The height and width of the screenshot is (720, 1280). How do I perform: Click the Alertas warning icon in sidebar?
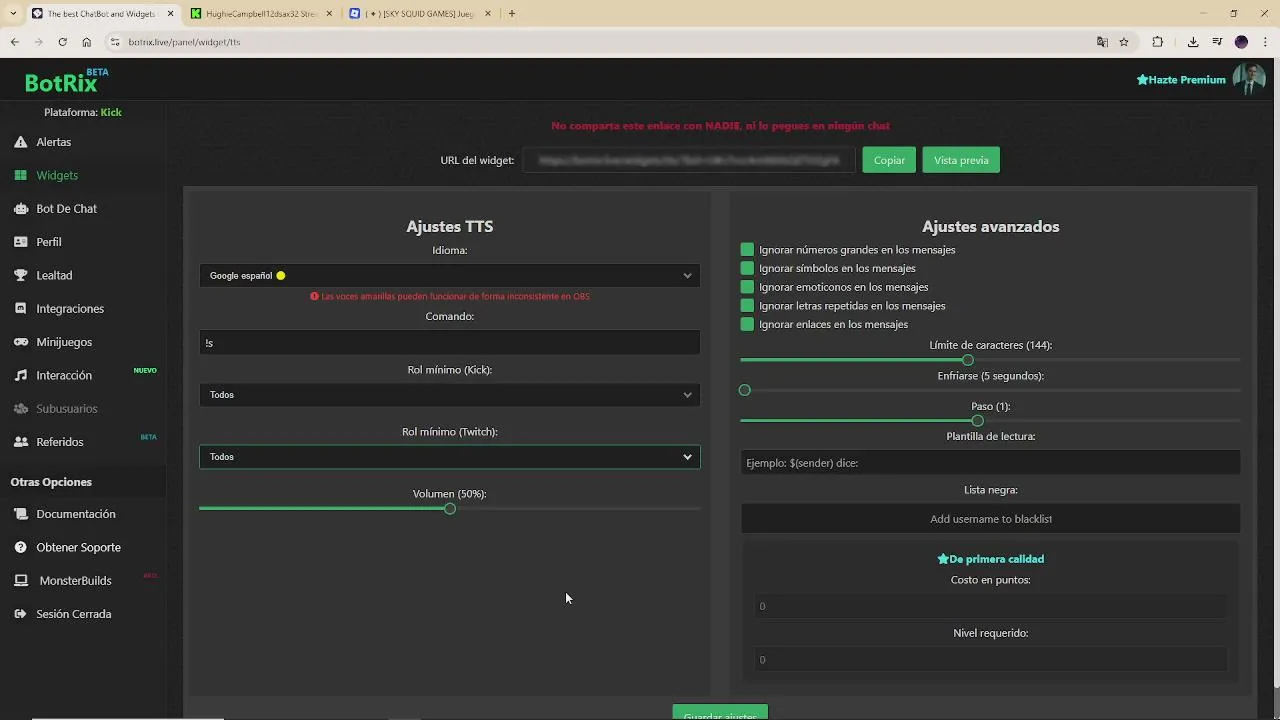point(20,142)
